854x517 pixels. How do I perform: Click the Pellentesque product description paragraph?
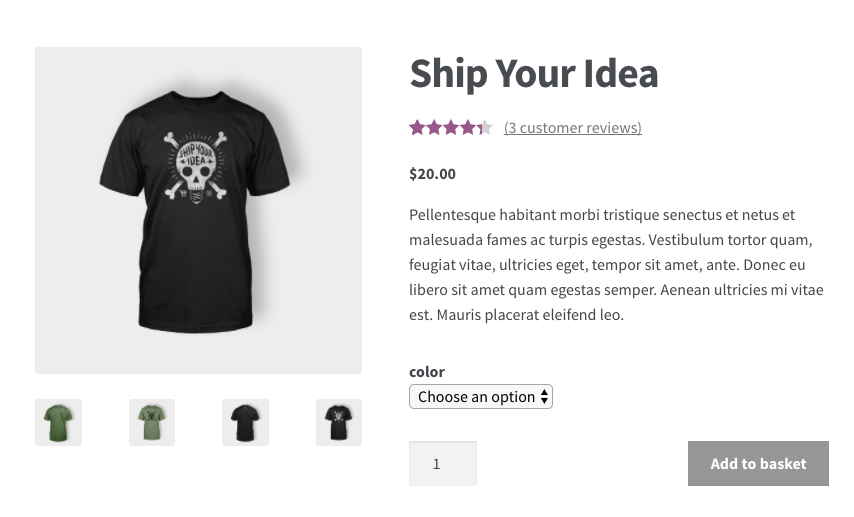pyautogui.click(x=617, y=265)
